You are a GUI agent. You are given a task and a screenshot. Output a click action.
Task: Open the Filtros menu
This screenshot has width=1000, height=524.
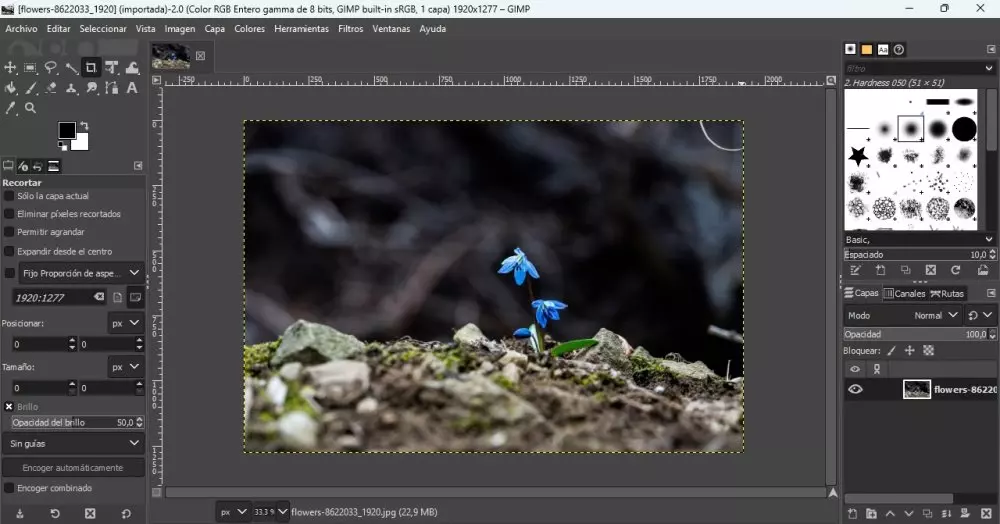click(x=351, y=29)
